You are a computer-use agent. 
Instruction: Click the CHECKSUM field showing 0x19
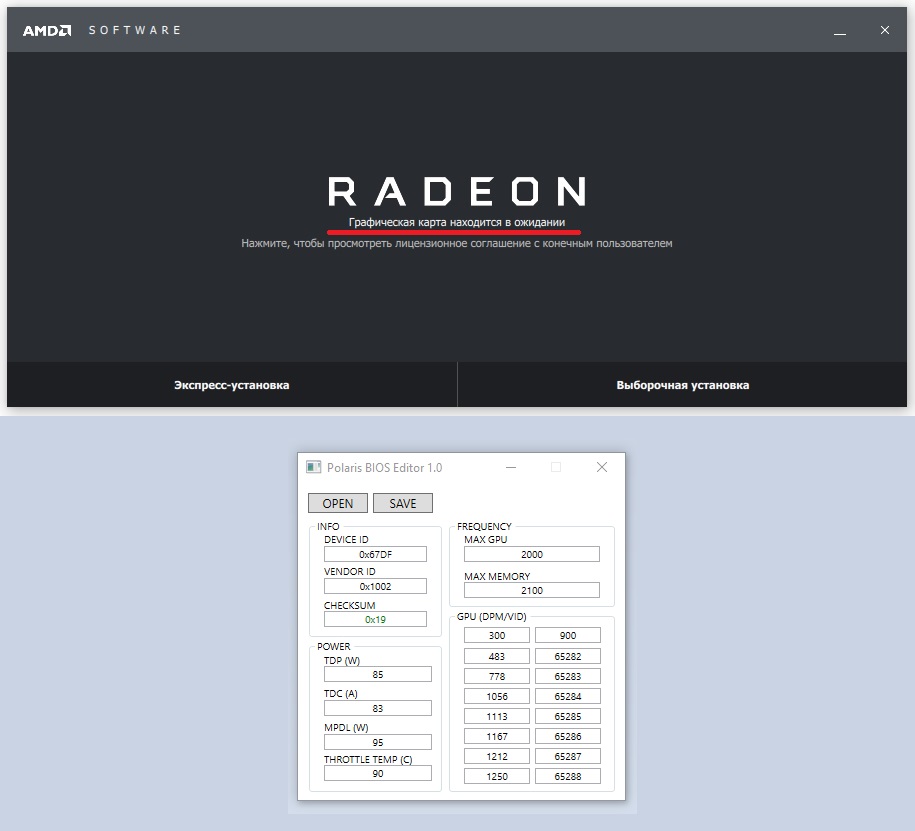(375, 619)
